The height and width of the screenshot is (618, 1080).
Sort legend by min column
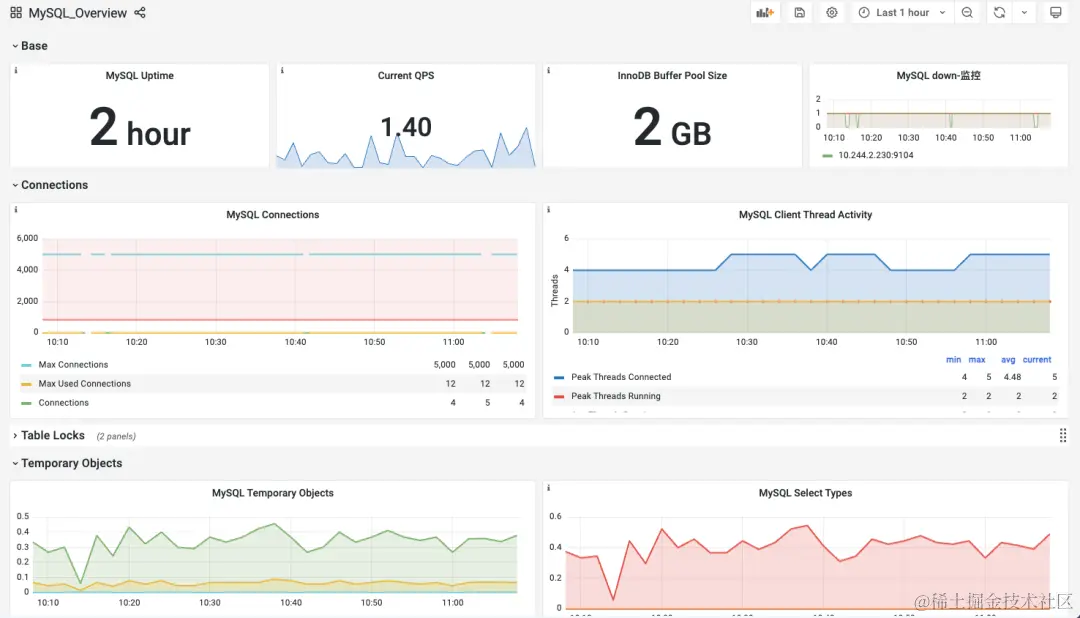pyautogui.click(x=953, y=360)
